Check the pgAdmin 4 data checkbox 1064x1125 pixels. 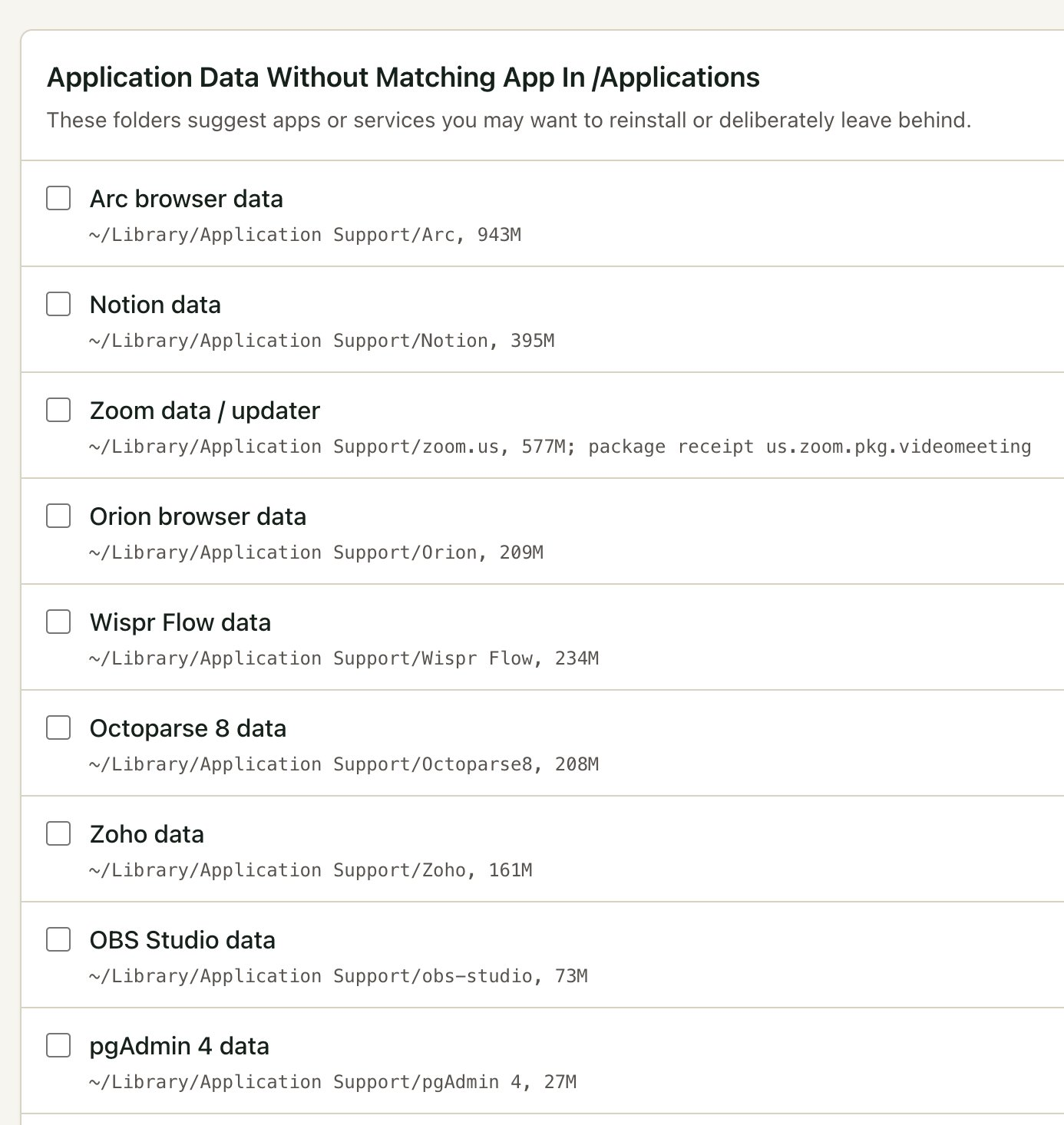[x=58, y=1045]
